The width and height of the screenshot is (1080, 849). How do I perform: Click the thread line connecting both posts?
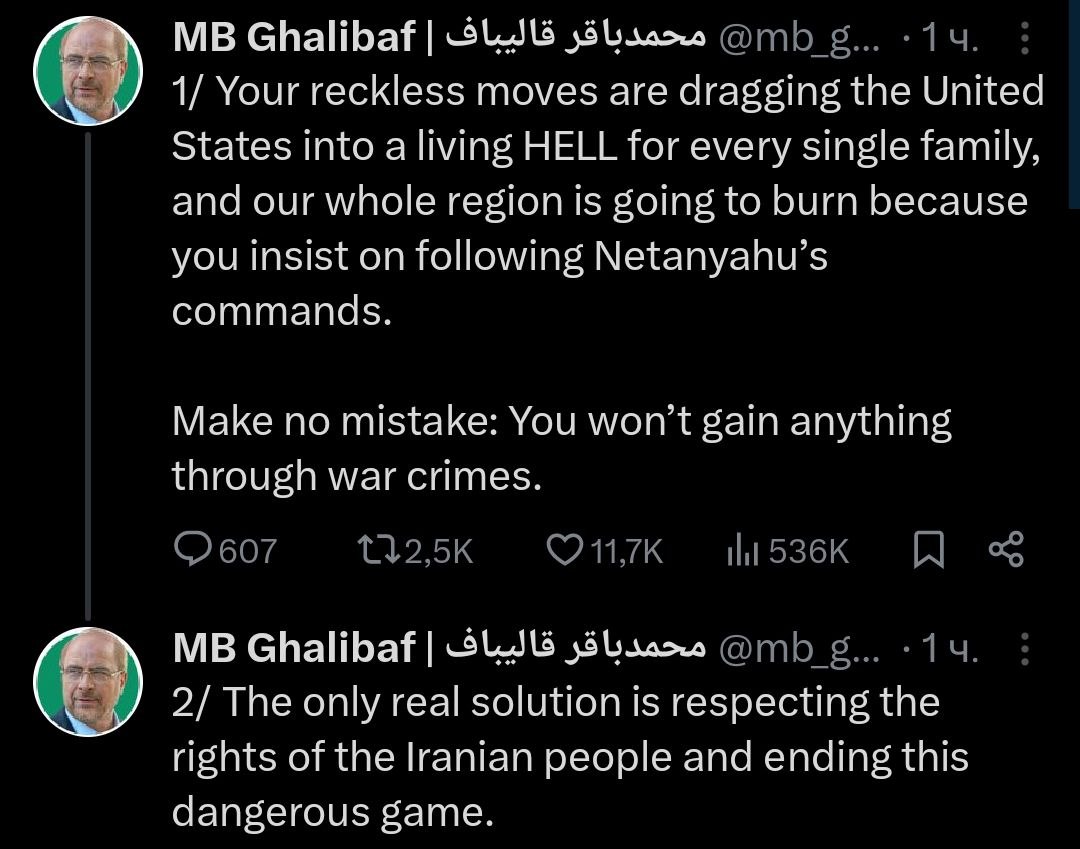click(89, 370)
